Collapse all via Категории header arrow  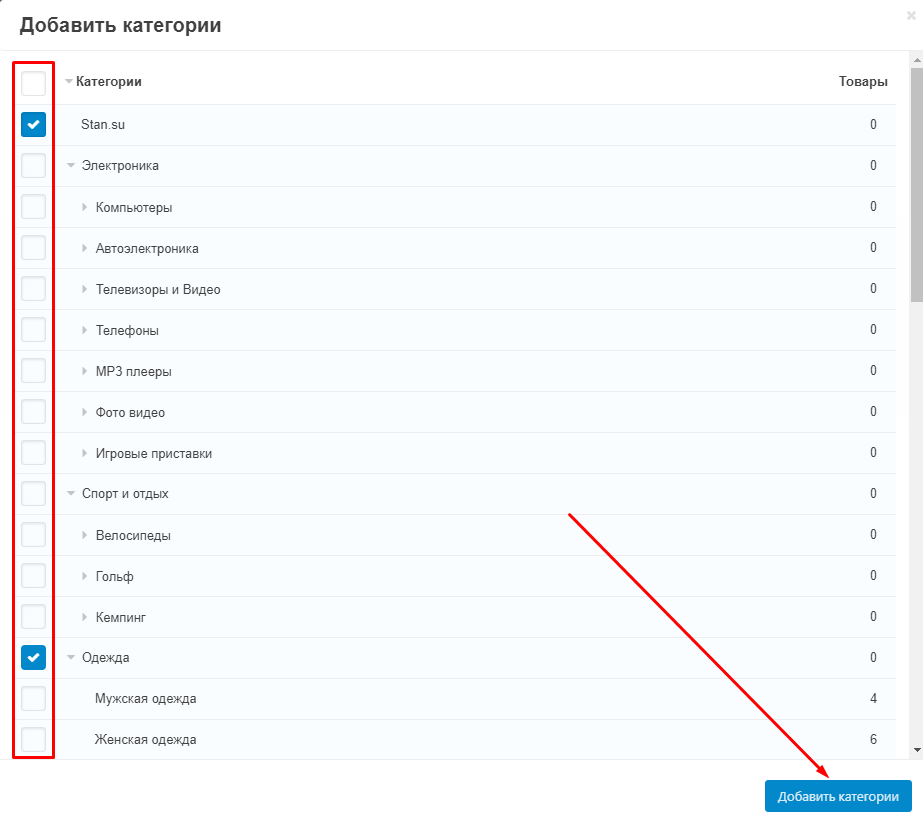pyautogui.click(x=69, y=81)
